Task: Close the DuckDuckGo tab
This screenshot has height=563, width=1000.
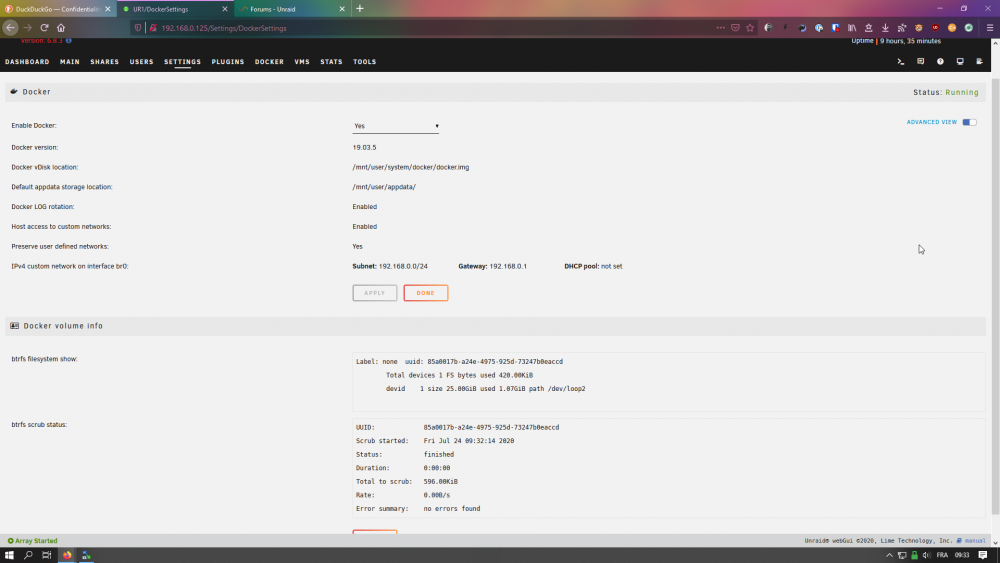Action: (107, 9)
